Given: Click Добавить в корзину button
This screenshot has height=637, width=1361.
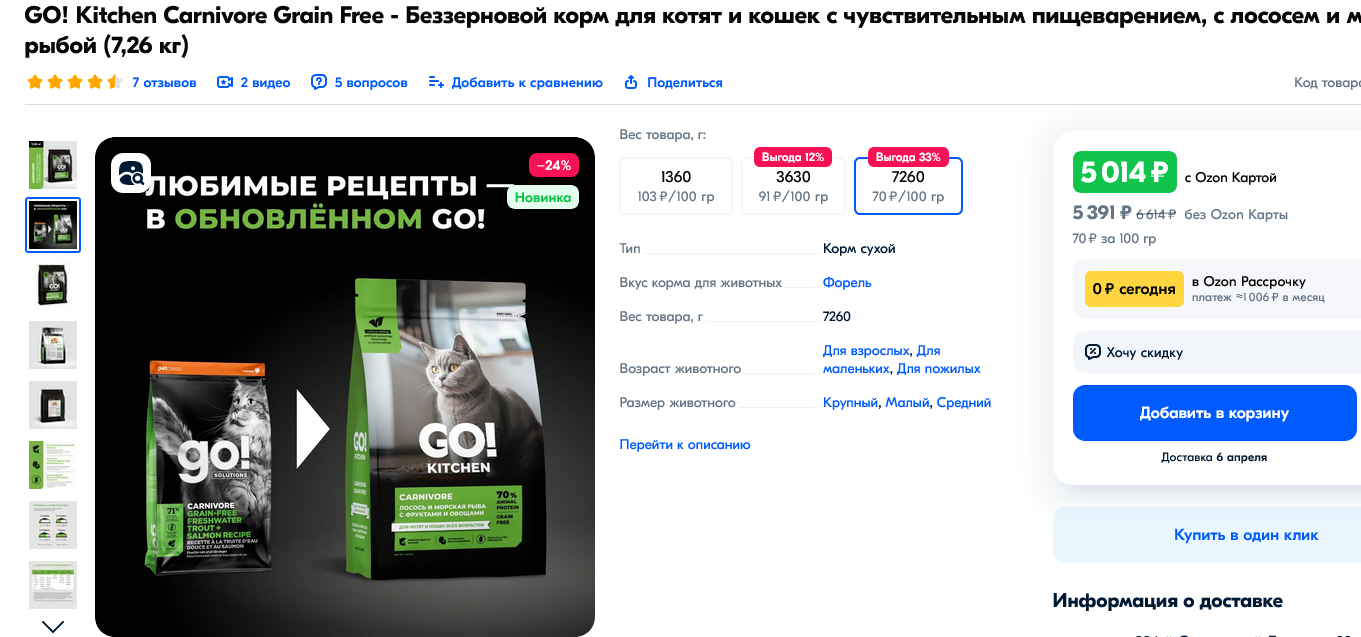Looking at the screenshot, I should click(1214, 413).
